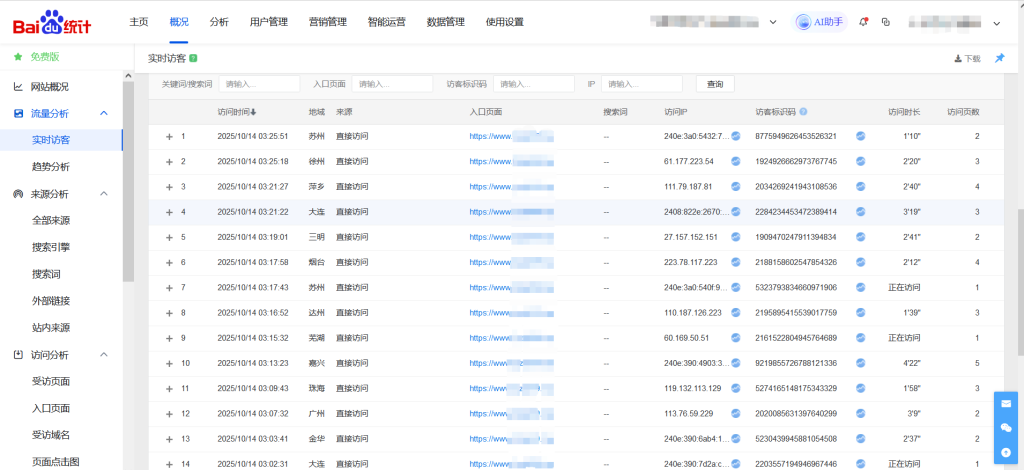1024x470 pixels.
Task: Click the main page vertical scrollbar
Action: point(1020,283)
